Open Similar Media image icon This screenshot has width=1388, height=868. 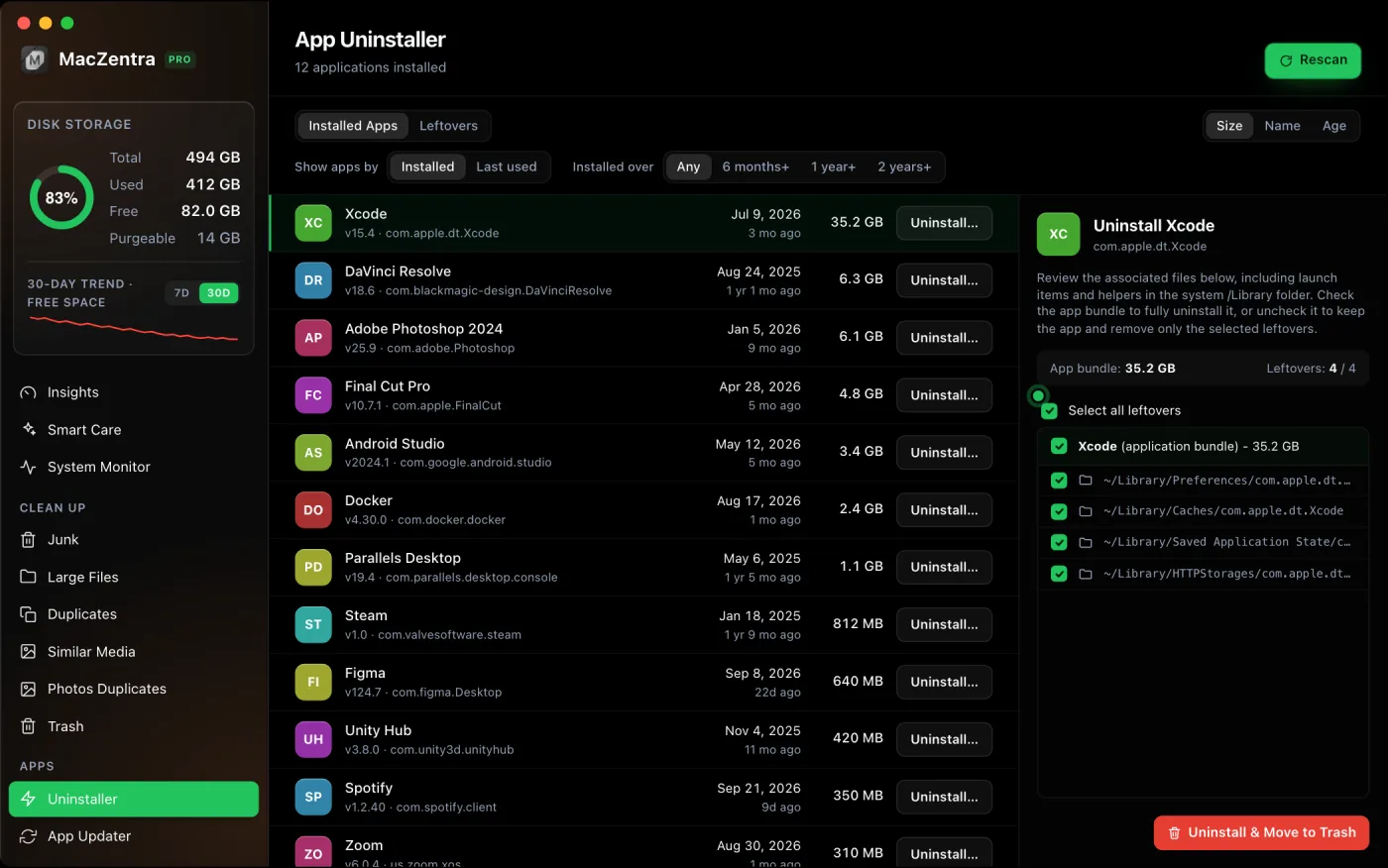coord(28,652)
